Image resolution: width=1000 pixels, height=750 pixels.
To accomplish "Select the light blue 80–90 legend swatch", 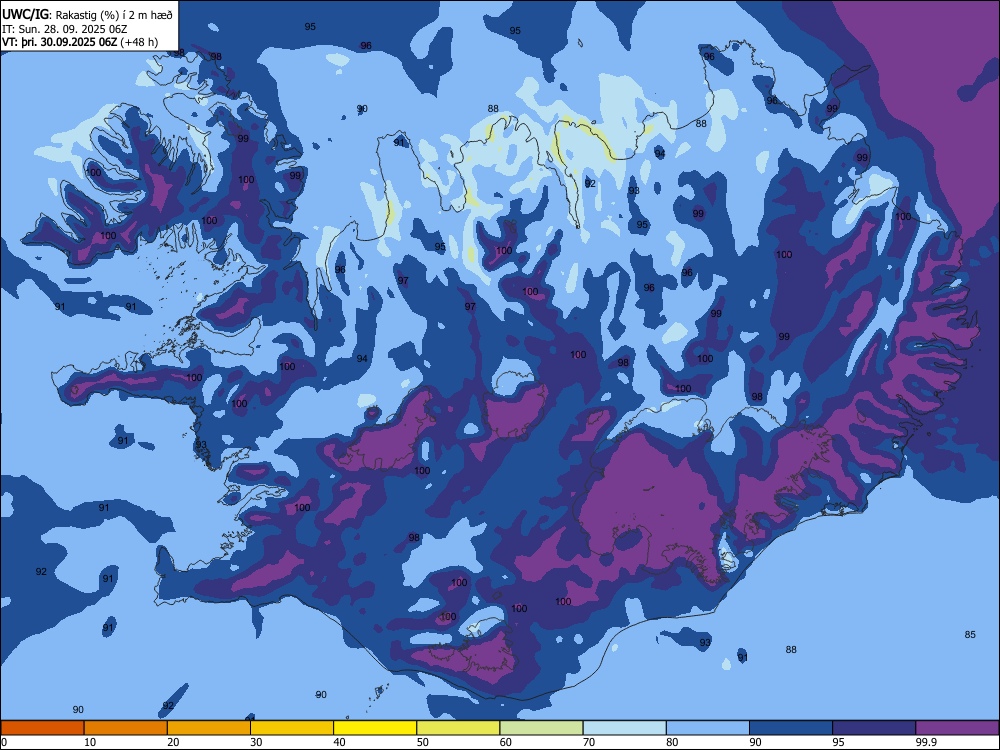I will pyautogui.click(x=708, y=728).
